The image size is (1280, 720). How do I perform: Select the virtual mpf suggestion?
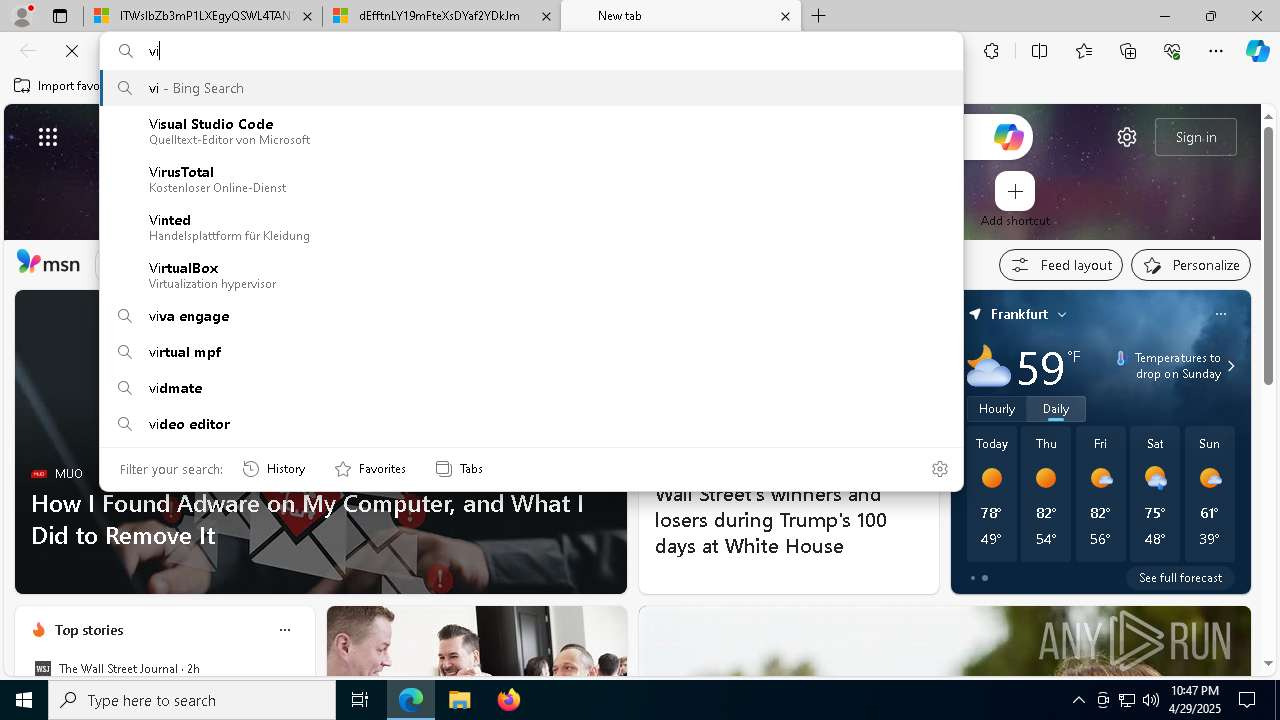pos(531,352)
